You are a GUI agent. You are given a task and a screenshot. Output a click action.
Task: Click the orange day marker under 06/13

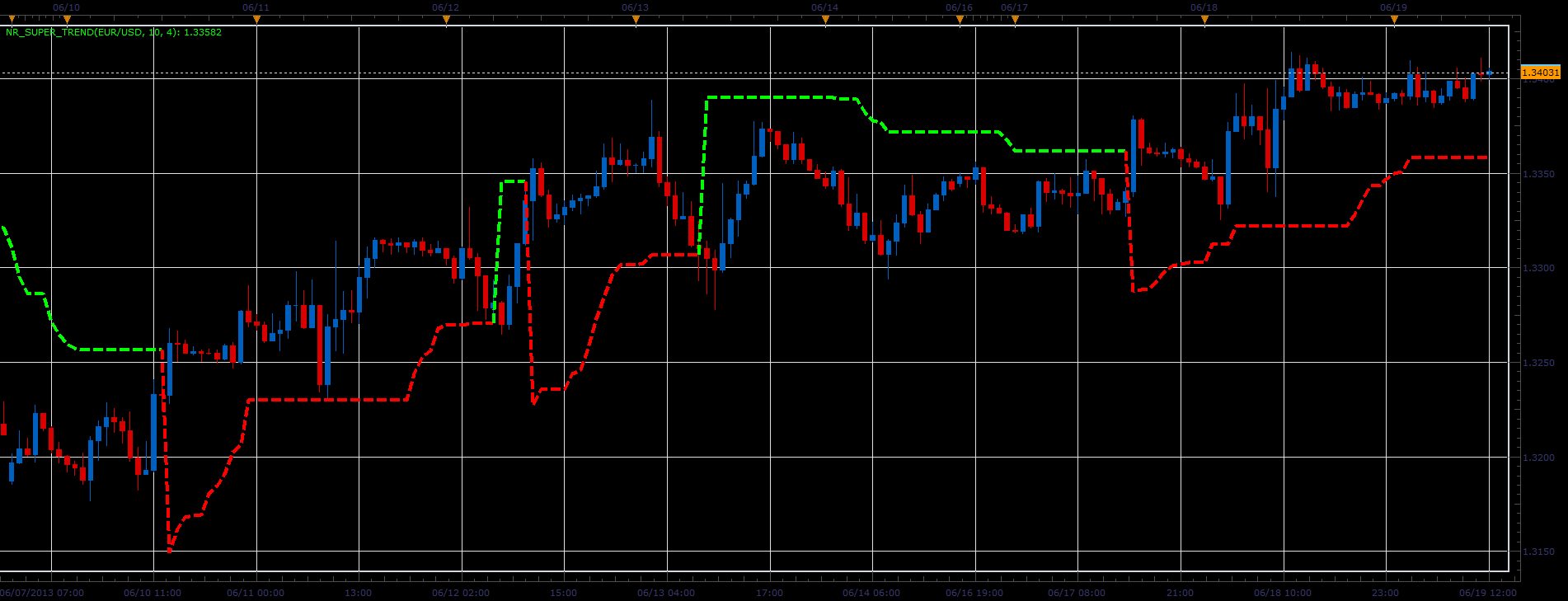636,20
